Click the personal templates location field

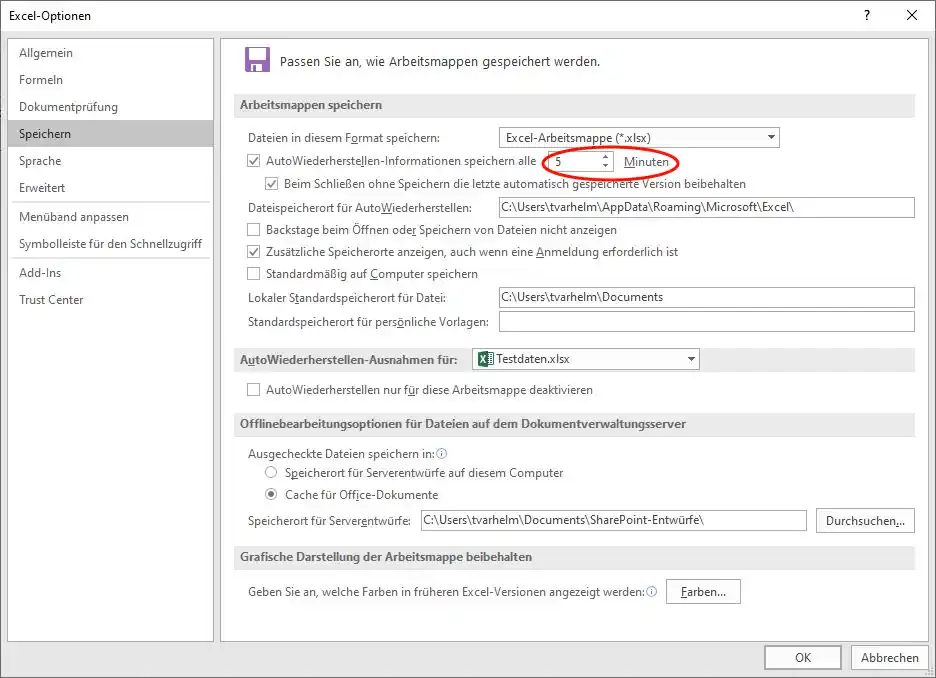pyautogui.click(x=706, y=322)
